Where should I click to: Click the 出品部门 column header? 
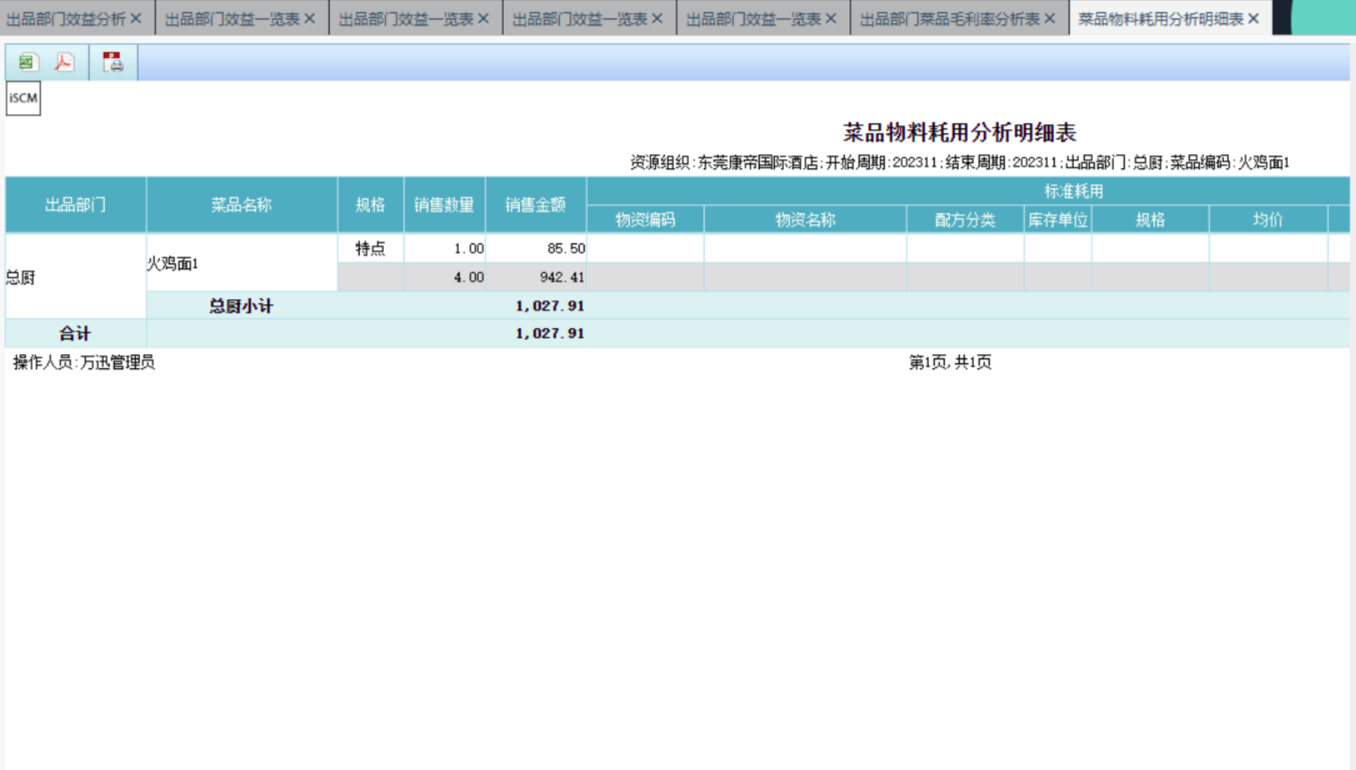[75, 205]
